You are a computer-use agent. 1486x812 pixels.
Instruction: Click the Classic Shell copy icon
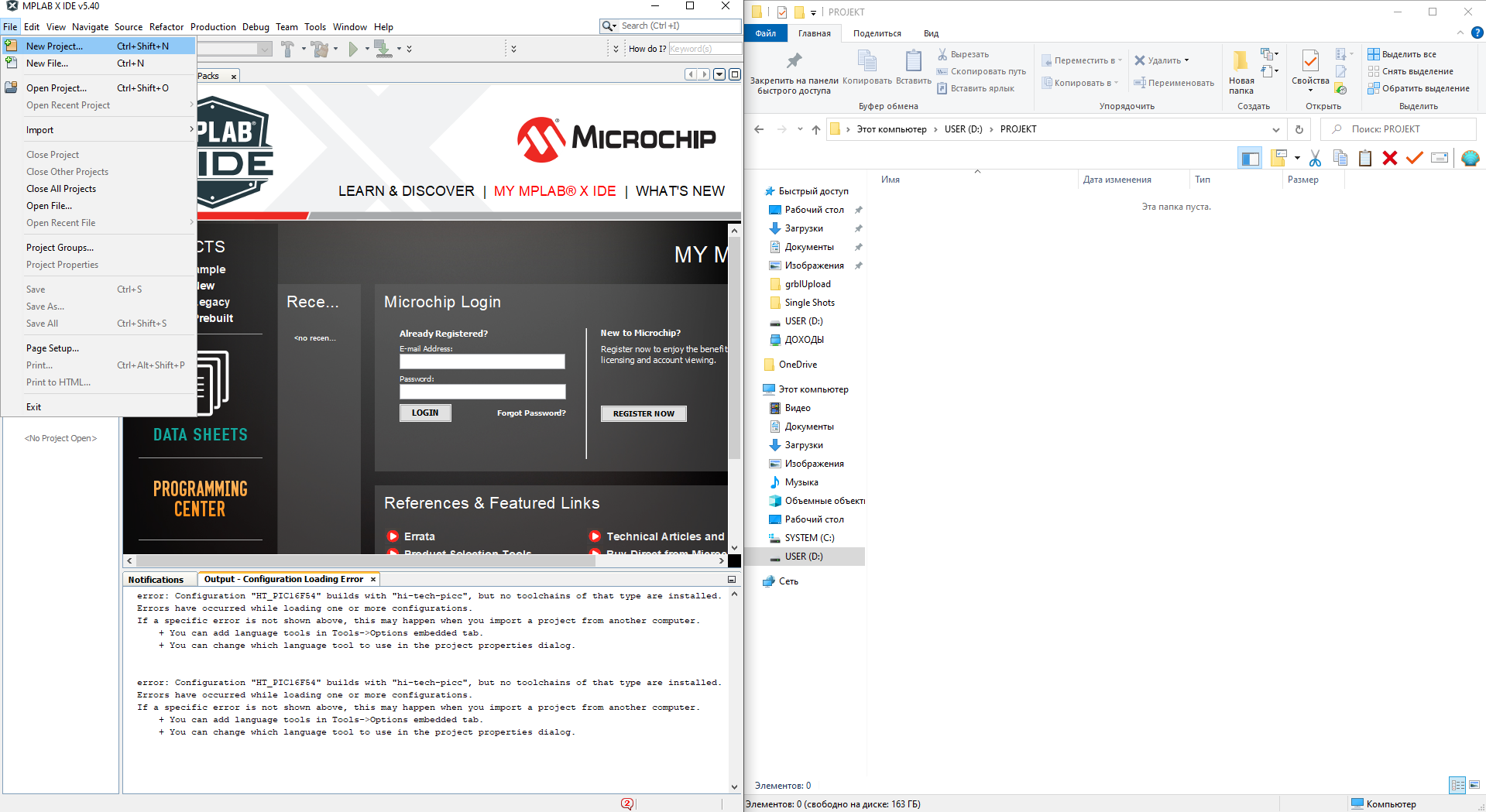(x=1340, y=159)
